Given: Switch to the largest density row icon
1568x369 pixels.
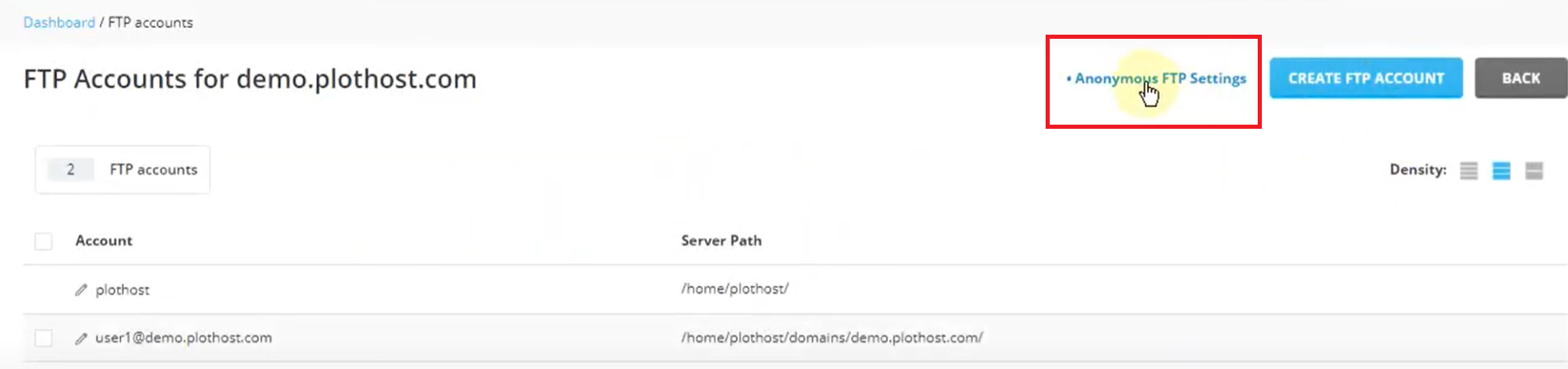Looking at the screenshot, I should pos(1534,171).
